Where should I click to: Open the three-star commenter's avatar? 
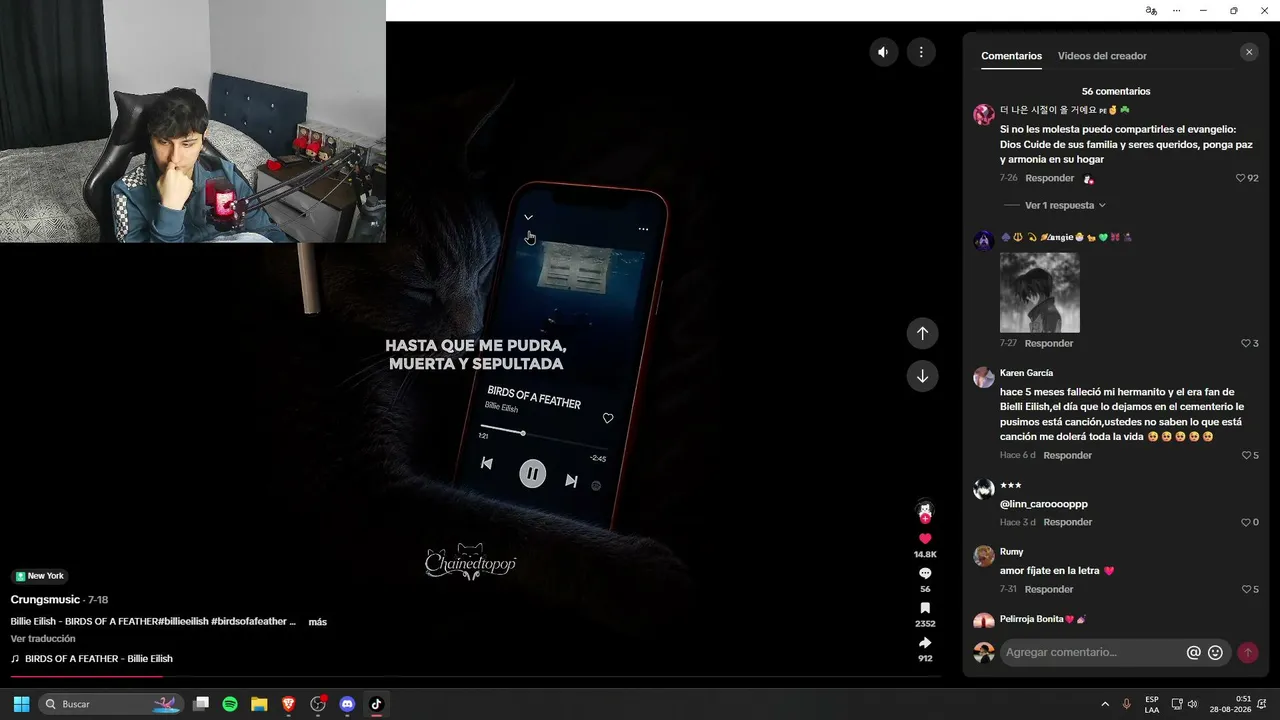pos(984,489)
